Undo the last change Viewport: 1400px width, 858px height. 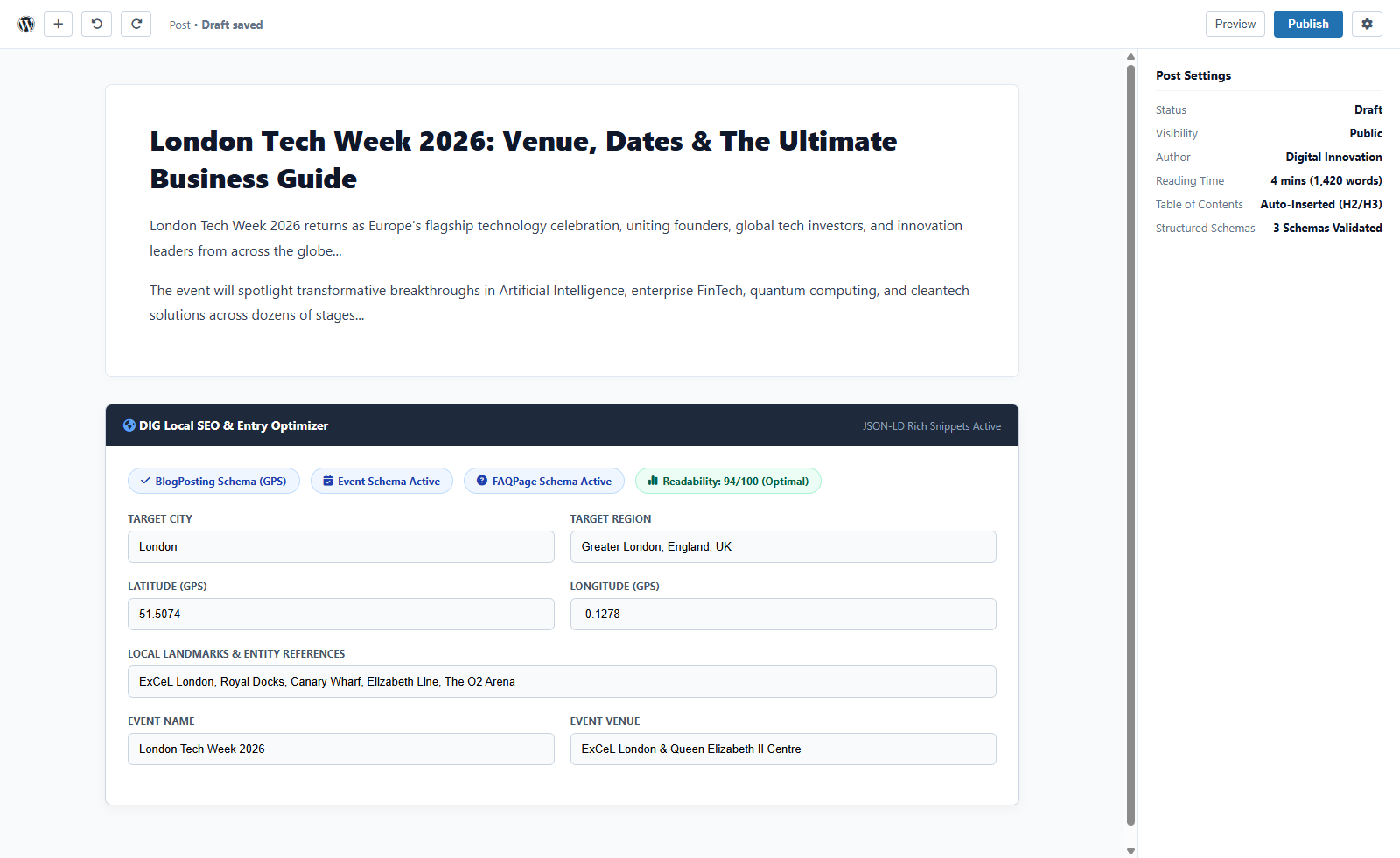pos(96,24)
